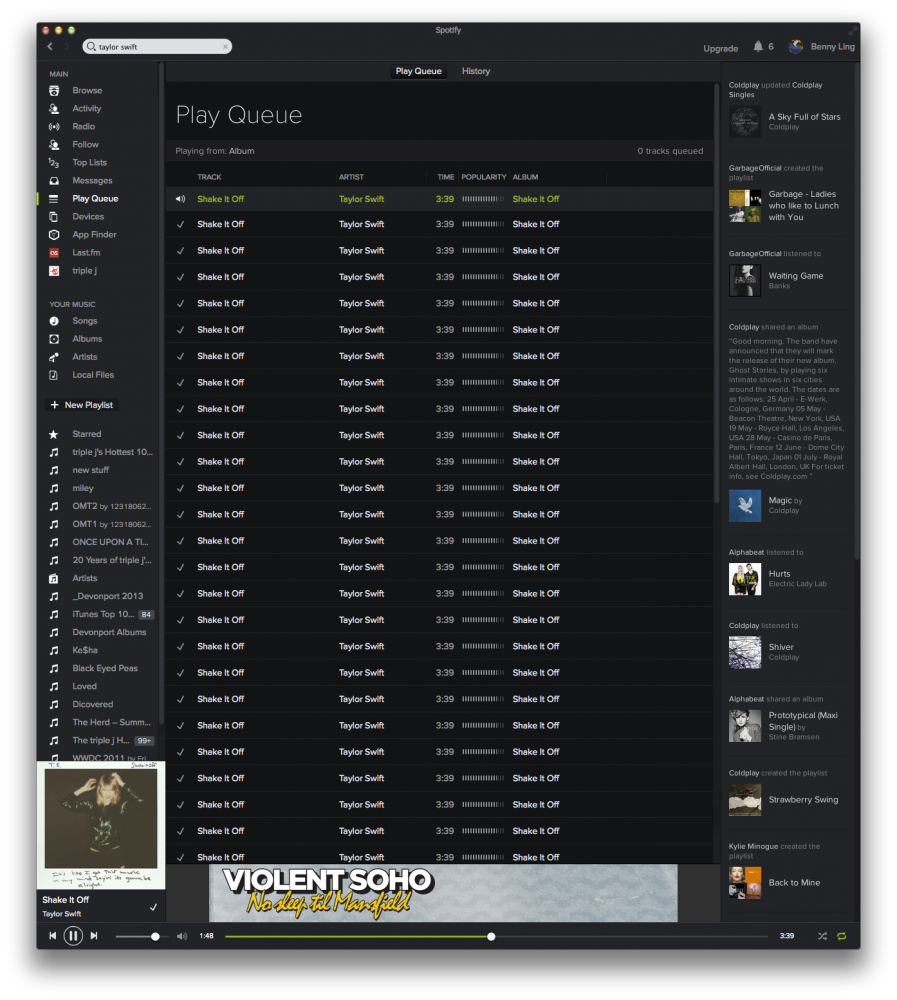The height and width of the screenshot is (1000, 897).
Task: Sort by the ALBUM column header
Action: (525, 177)
